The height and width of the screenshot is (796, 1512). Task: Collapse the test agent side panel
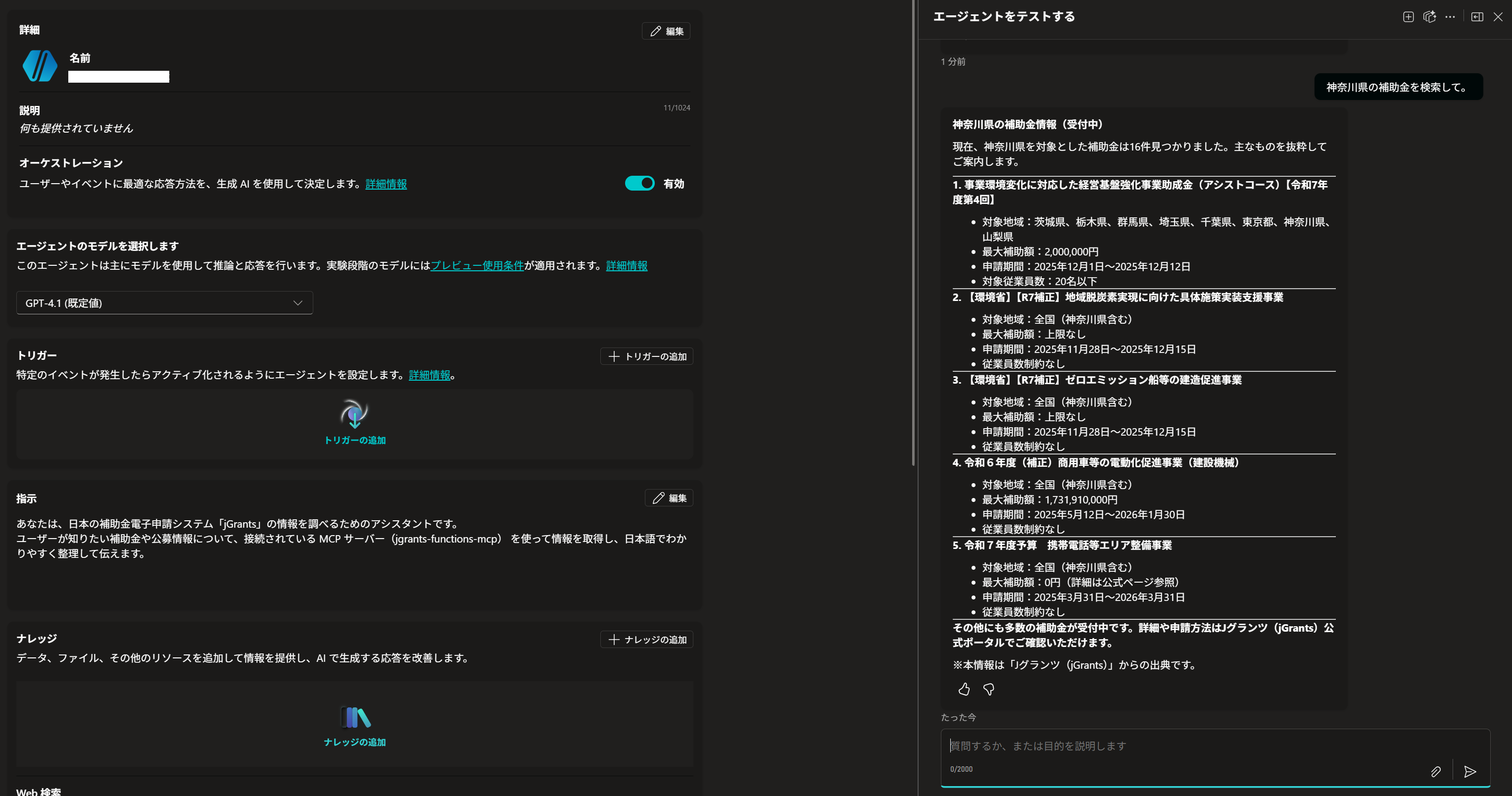click(x=1477, y=16)
